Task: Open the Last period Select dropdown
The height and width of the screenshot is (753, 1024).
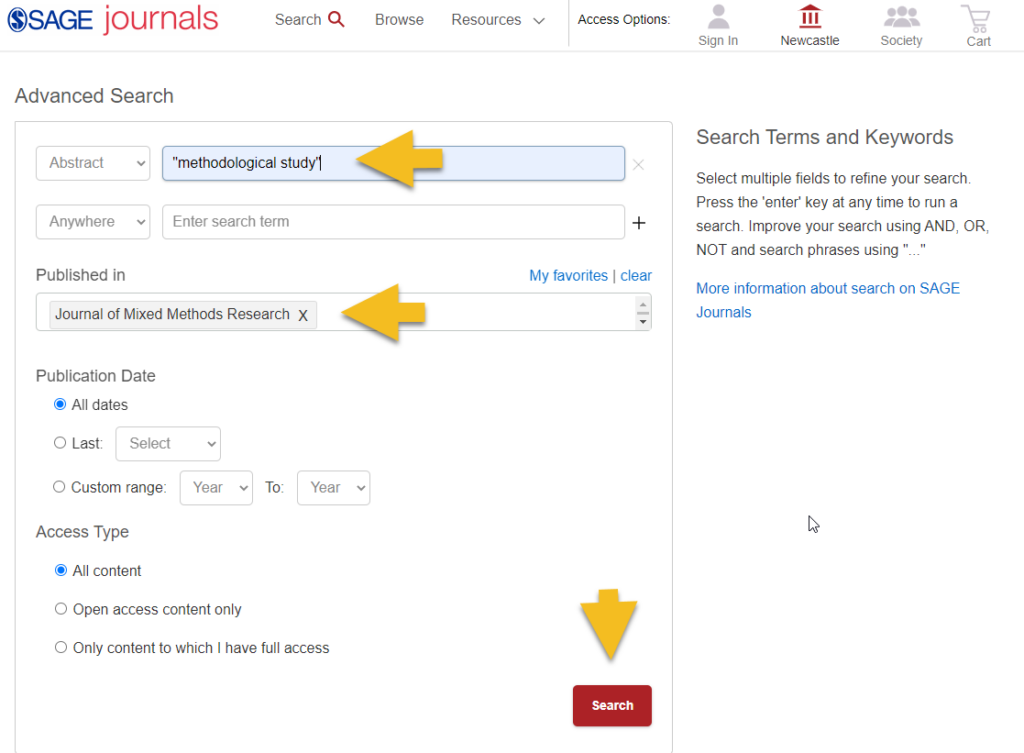Action: 168,443
